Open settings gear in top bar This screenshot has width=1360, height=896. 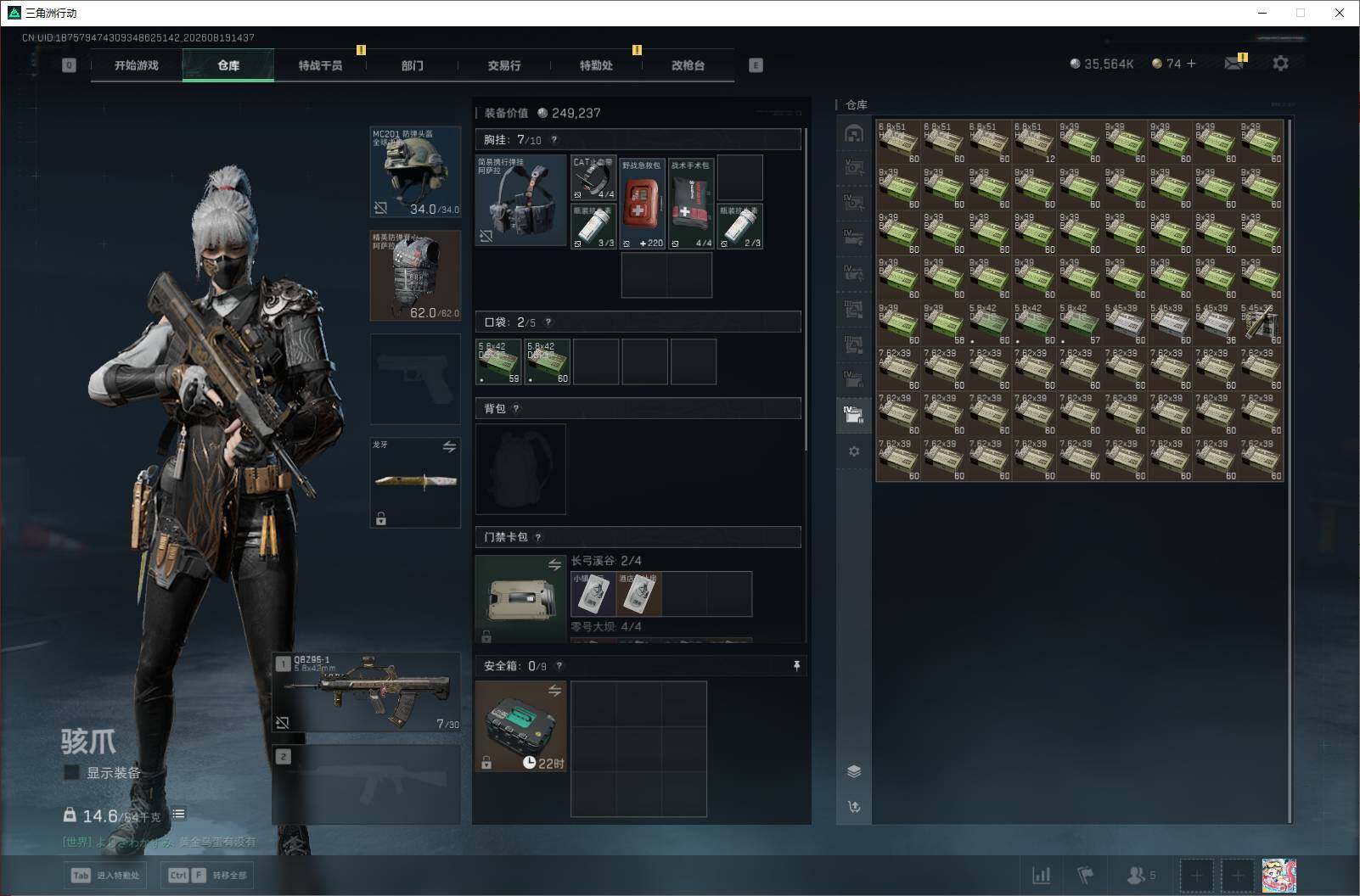coord(1280,64)
